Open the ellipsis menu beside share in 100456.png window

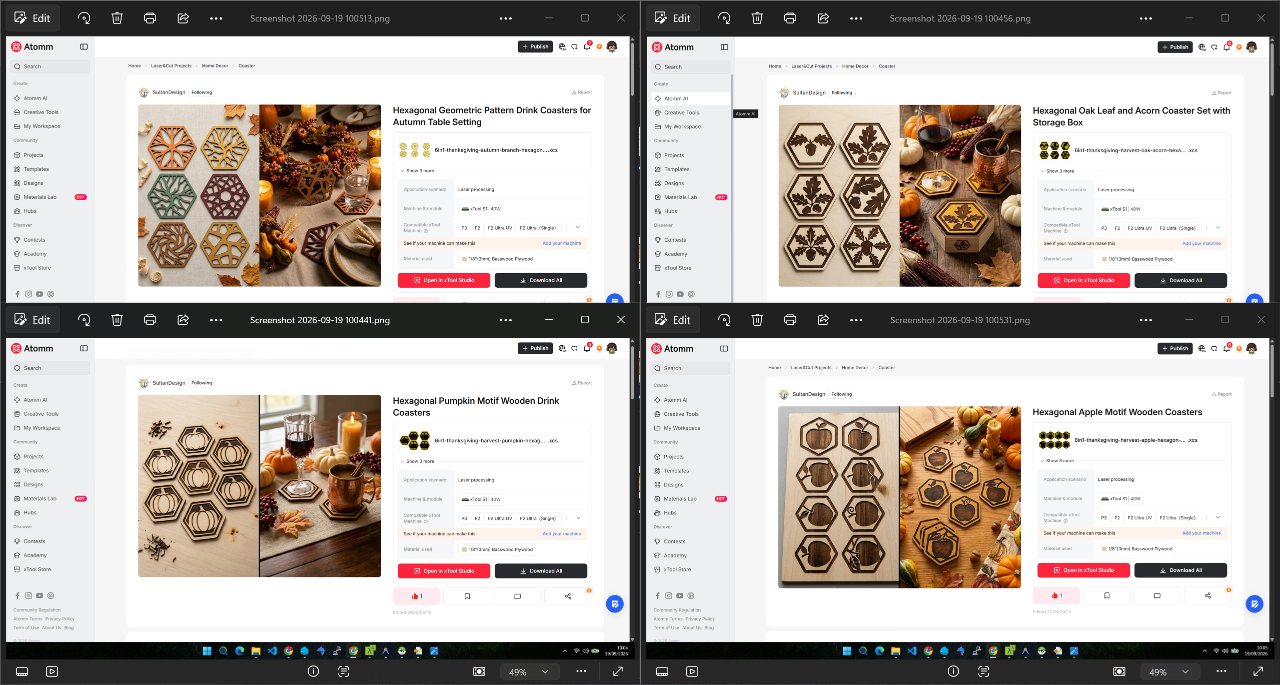tap(856, 18)
